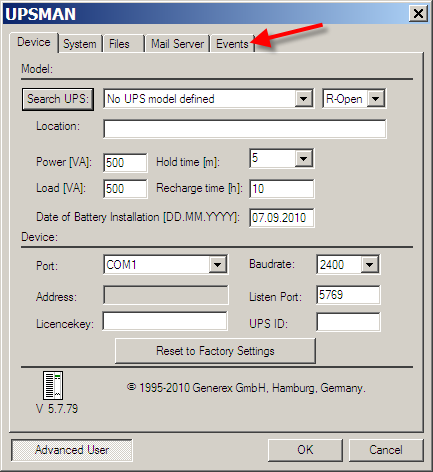The image size is (433, 472).
Task: Open the Hold time dropdown
Action: pyautogui.click(x=303, y=158)
